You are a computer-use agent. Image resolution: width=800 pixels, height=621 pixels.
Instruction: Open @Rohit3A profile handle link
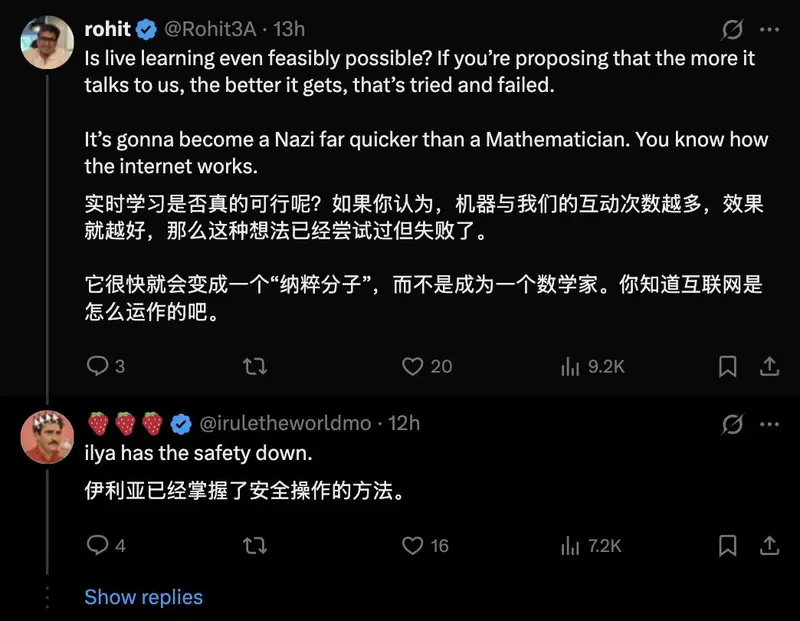(x=210, y=29)
